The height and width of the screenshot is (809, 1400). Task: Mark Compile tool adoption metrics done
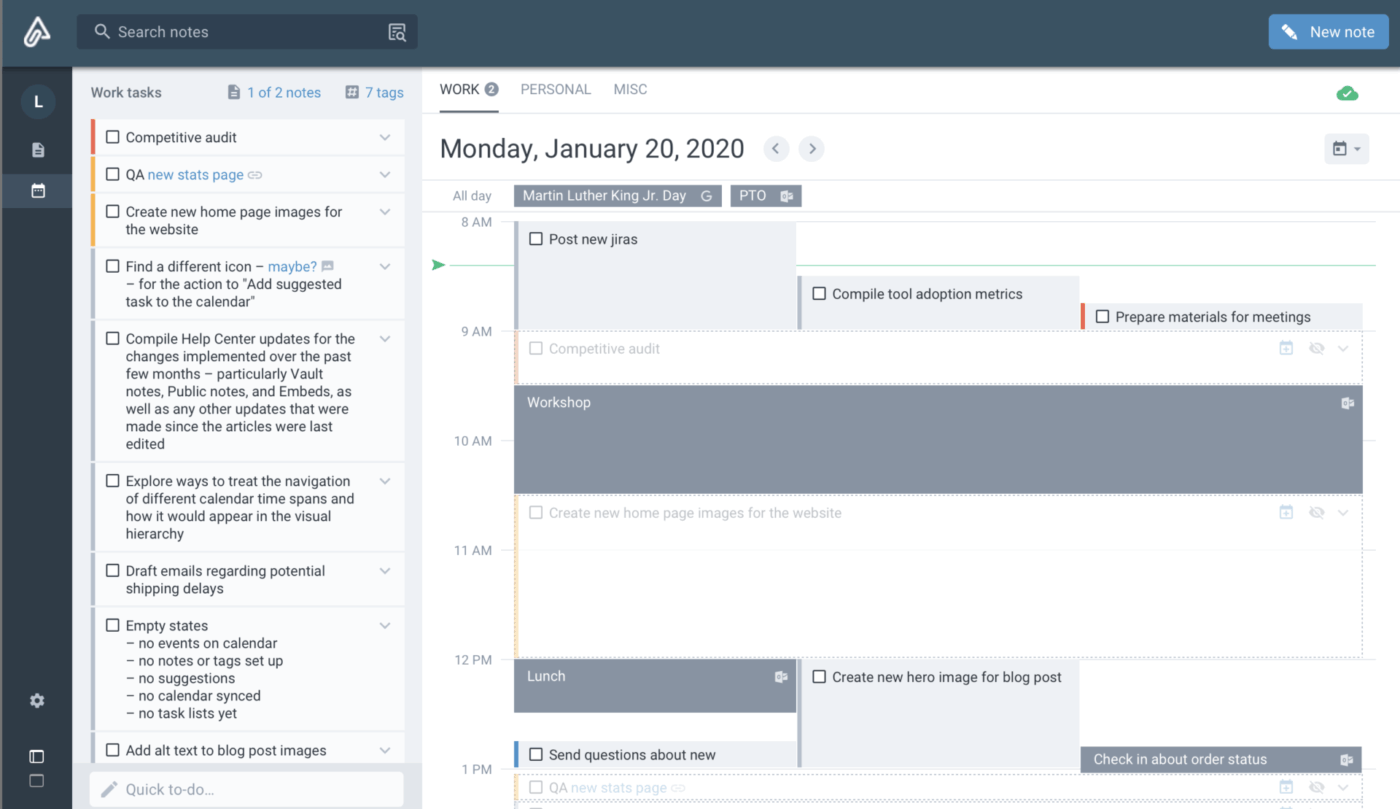819,294
